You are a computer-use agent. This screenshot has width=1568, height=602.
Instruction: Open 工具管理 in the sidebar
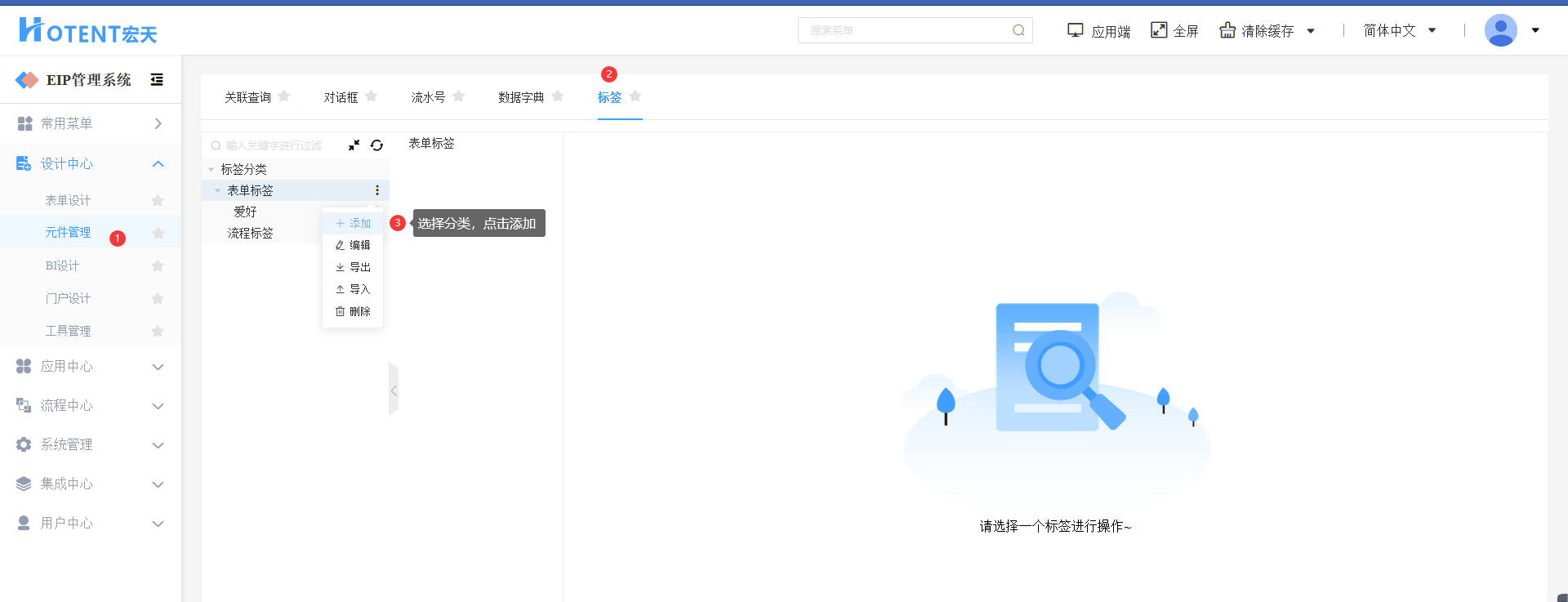[x=68, y=331]
